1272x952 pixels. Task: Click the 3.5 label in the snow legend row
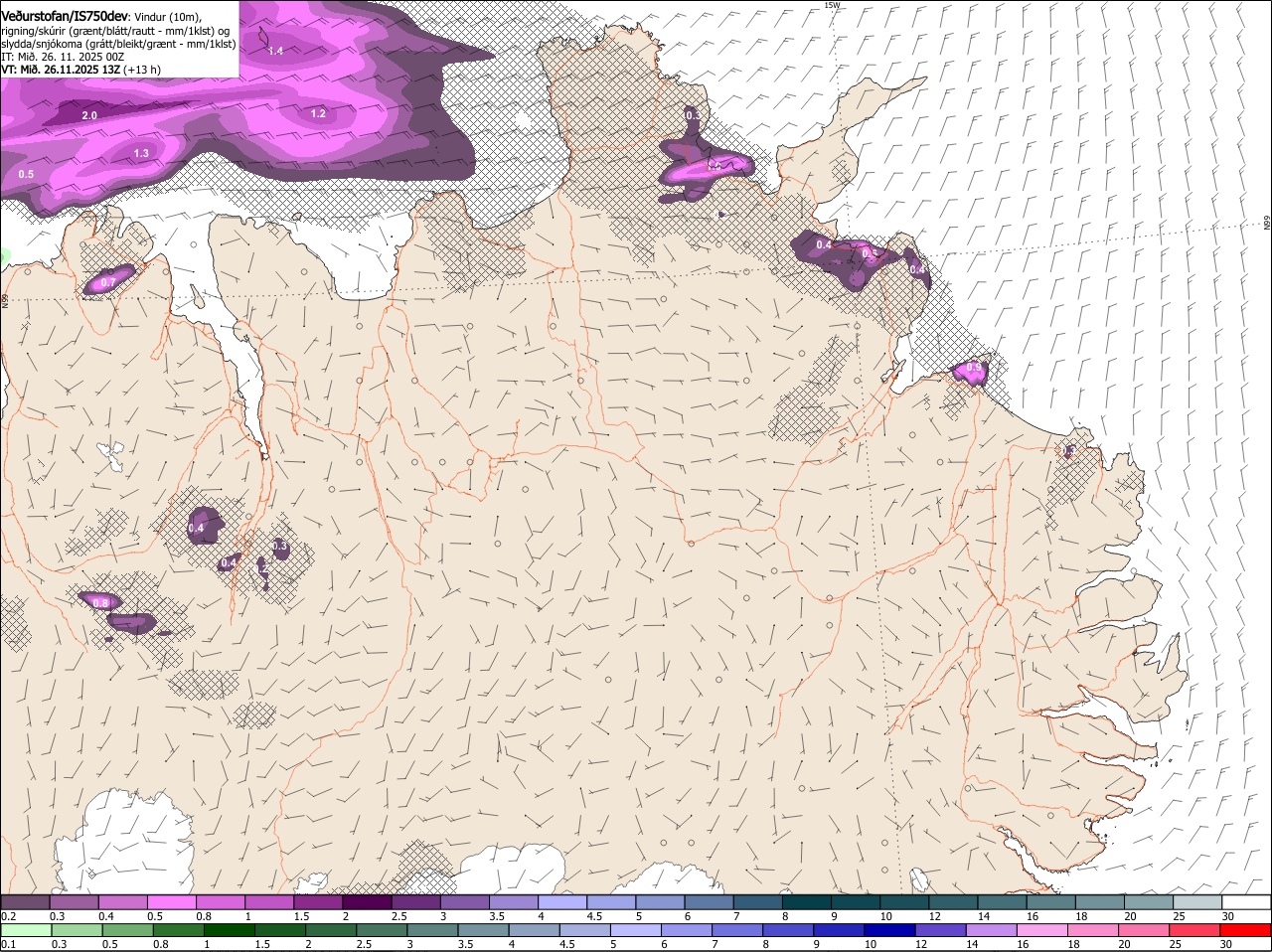pyautogui.click(x=497, y=916)
